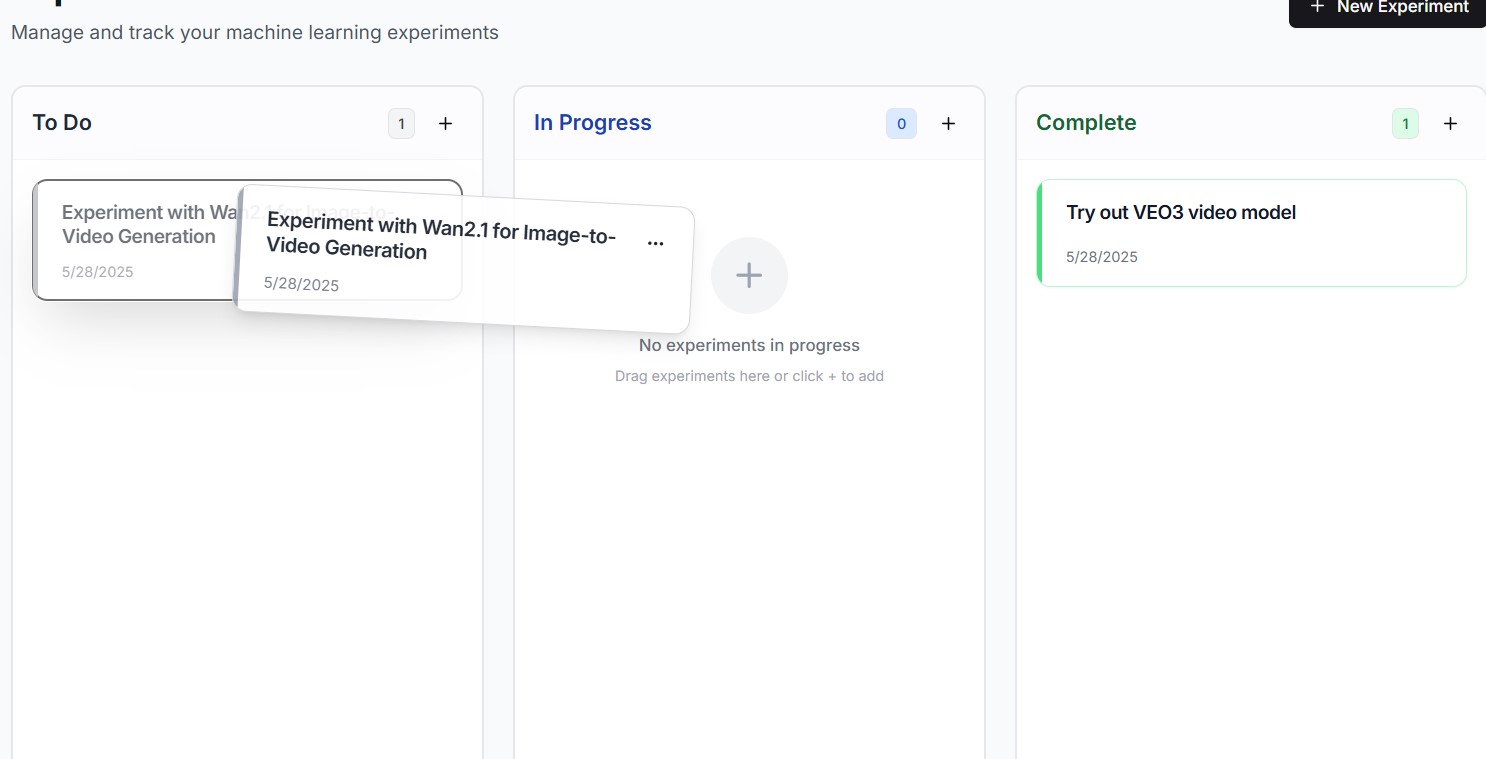Screen dimensions: 1486x759
Task: Click the Drag experiments here hint text
Action: point(749,376)
